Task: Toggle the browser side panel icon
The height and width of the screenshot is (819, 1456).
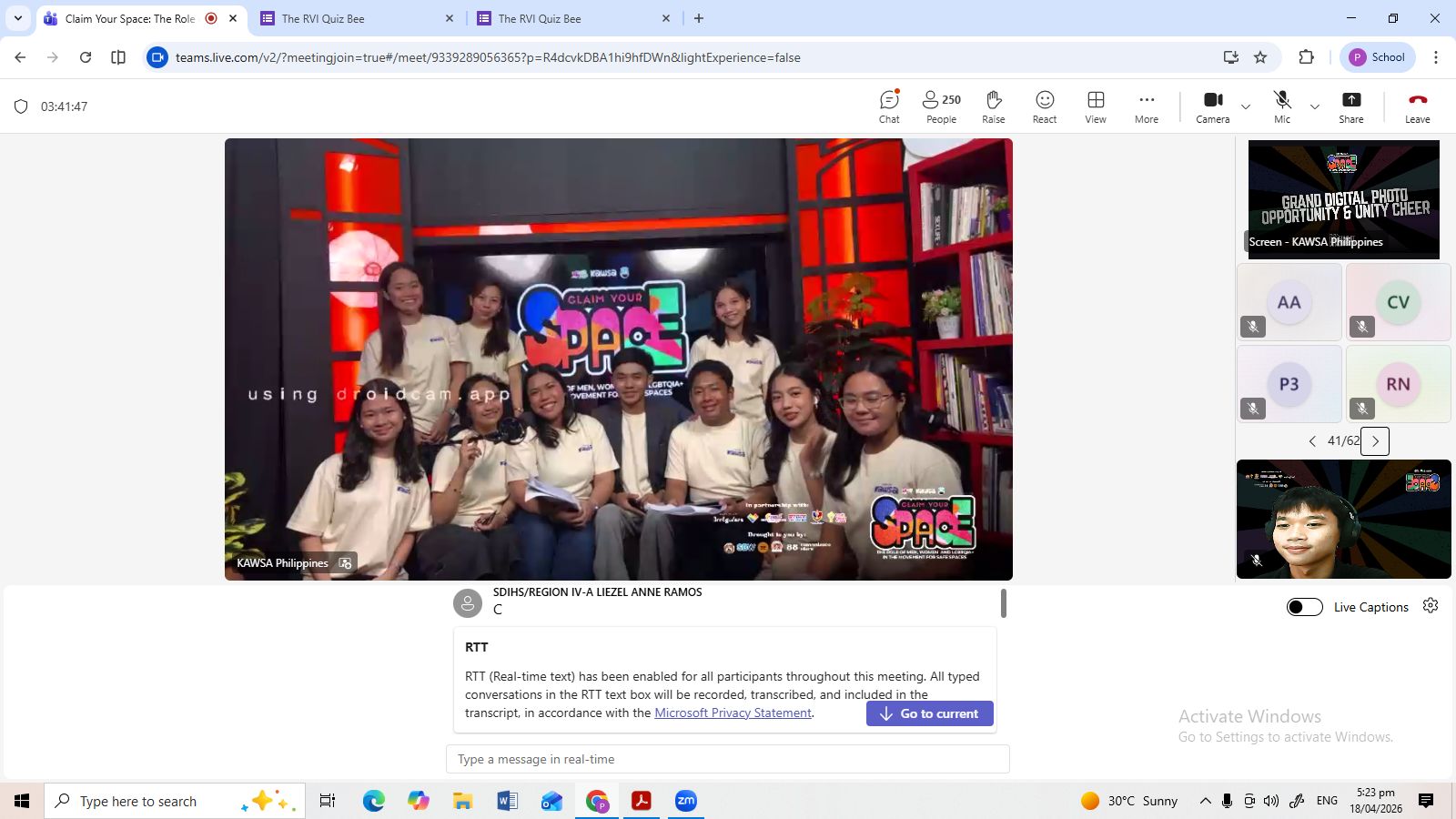Action: point(118,57)
